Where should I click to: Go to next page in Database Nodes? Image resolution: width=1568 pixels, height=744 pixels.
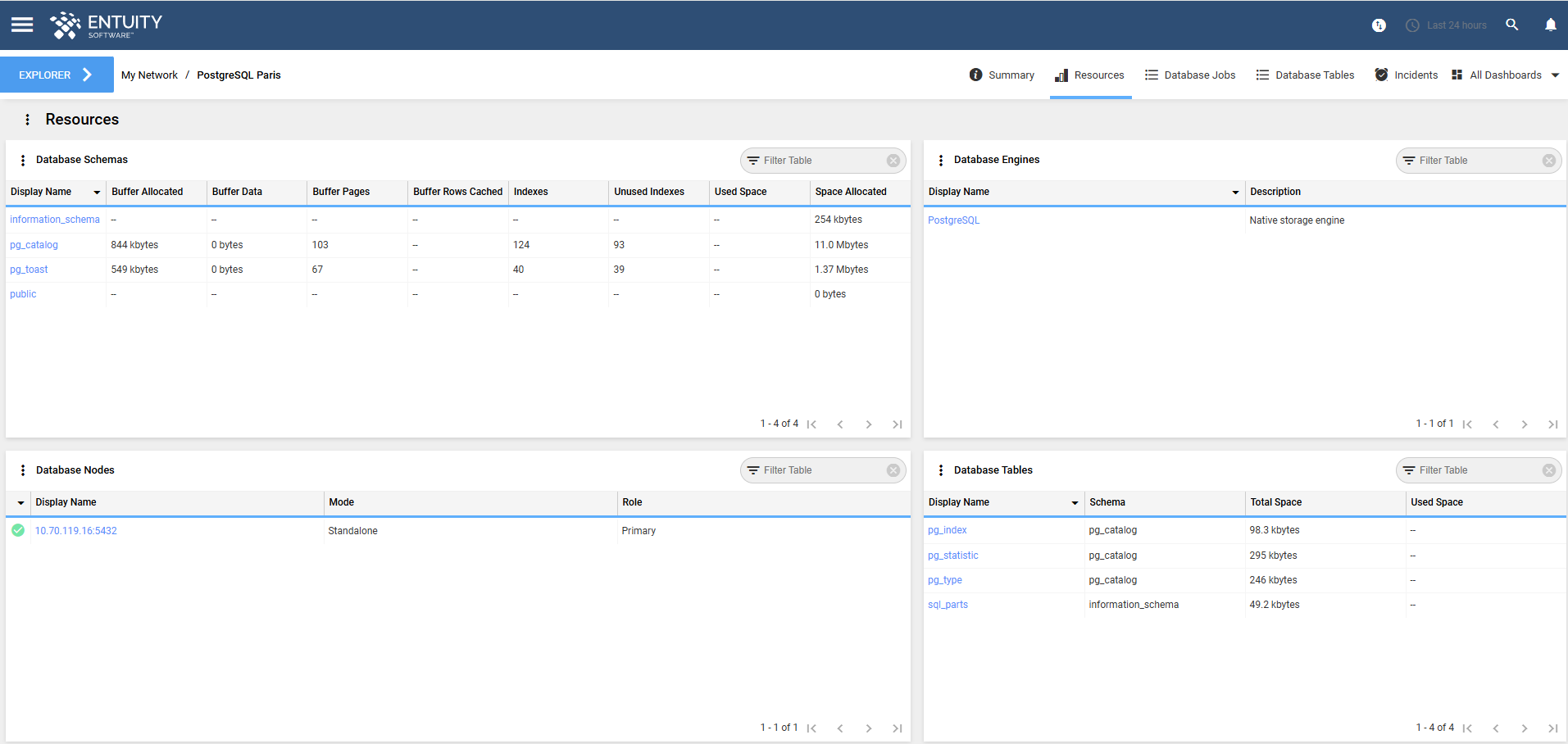point(869,728)
